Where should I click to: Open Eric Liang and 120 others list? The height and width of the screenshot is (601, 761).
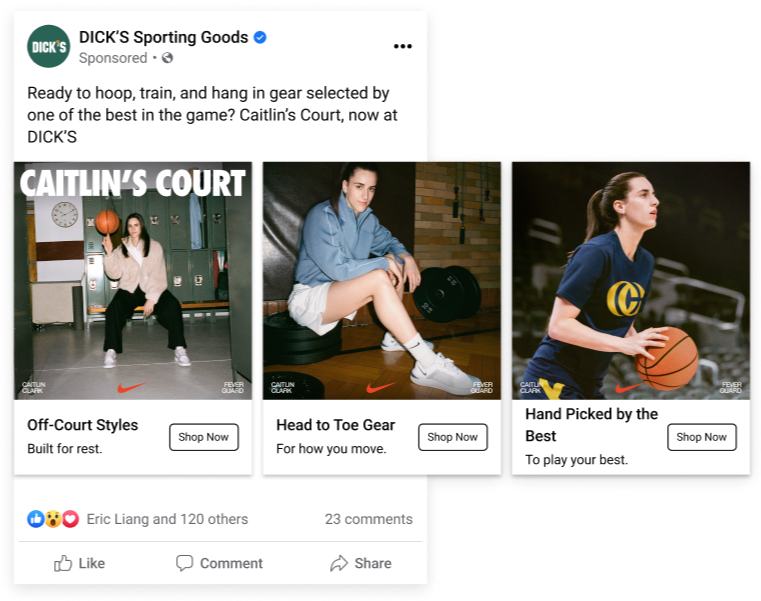[167, 519]
